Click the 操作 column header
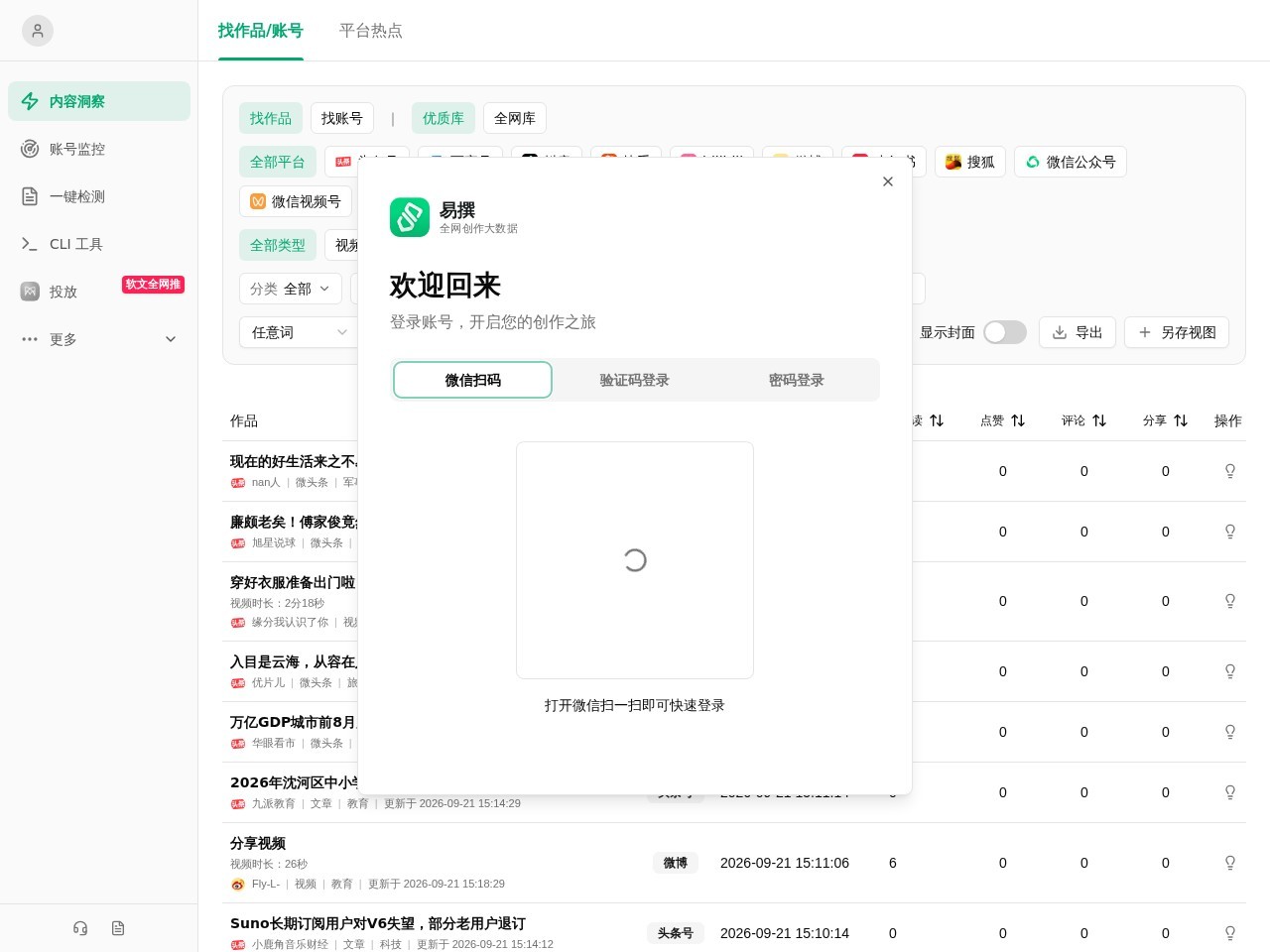Viewport: 1270px width, 952px height. pyautogui.click(x=1228, y=420)
